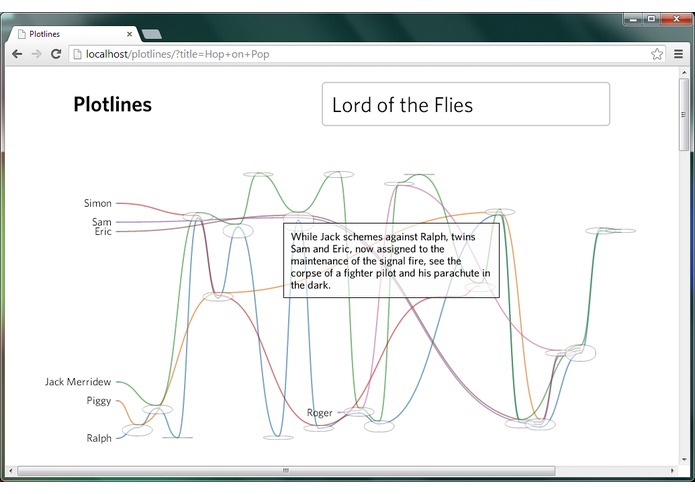Select the Ralph character label
The width and height of the screenshot is (695, 494).
point(99,438)
